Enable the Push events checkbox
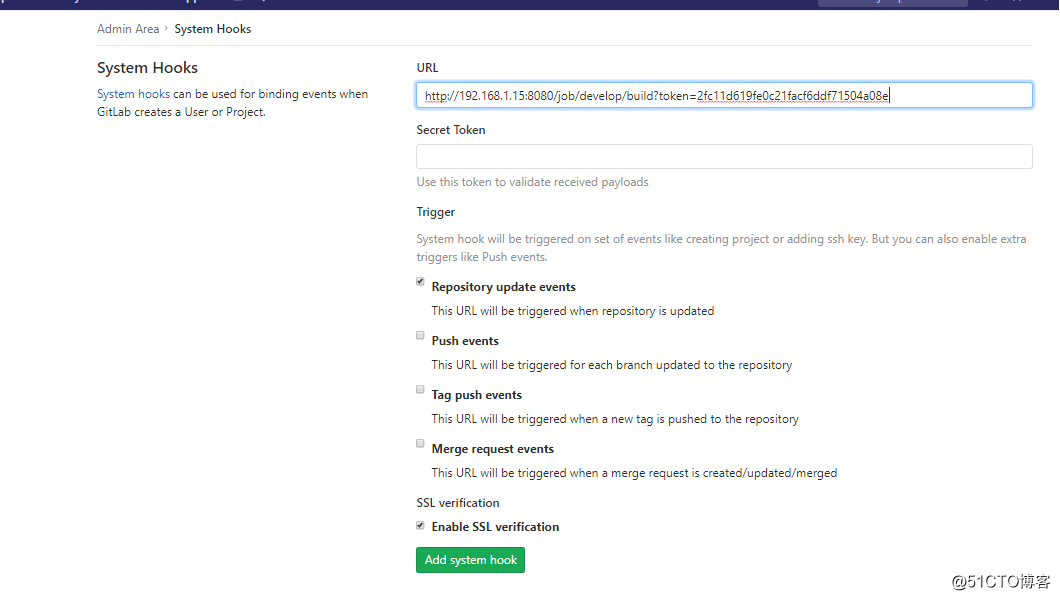This screenshot has height=600, width=1060. [420, 335]
